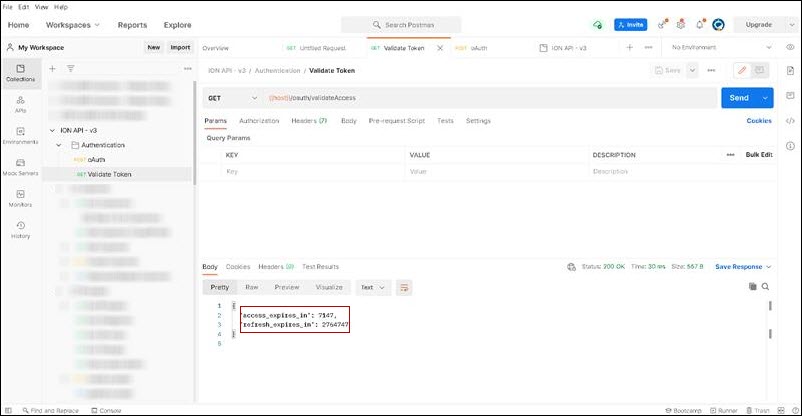Open request three-dot options beside Save

click(711, 70)
